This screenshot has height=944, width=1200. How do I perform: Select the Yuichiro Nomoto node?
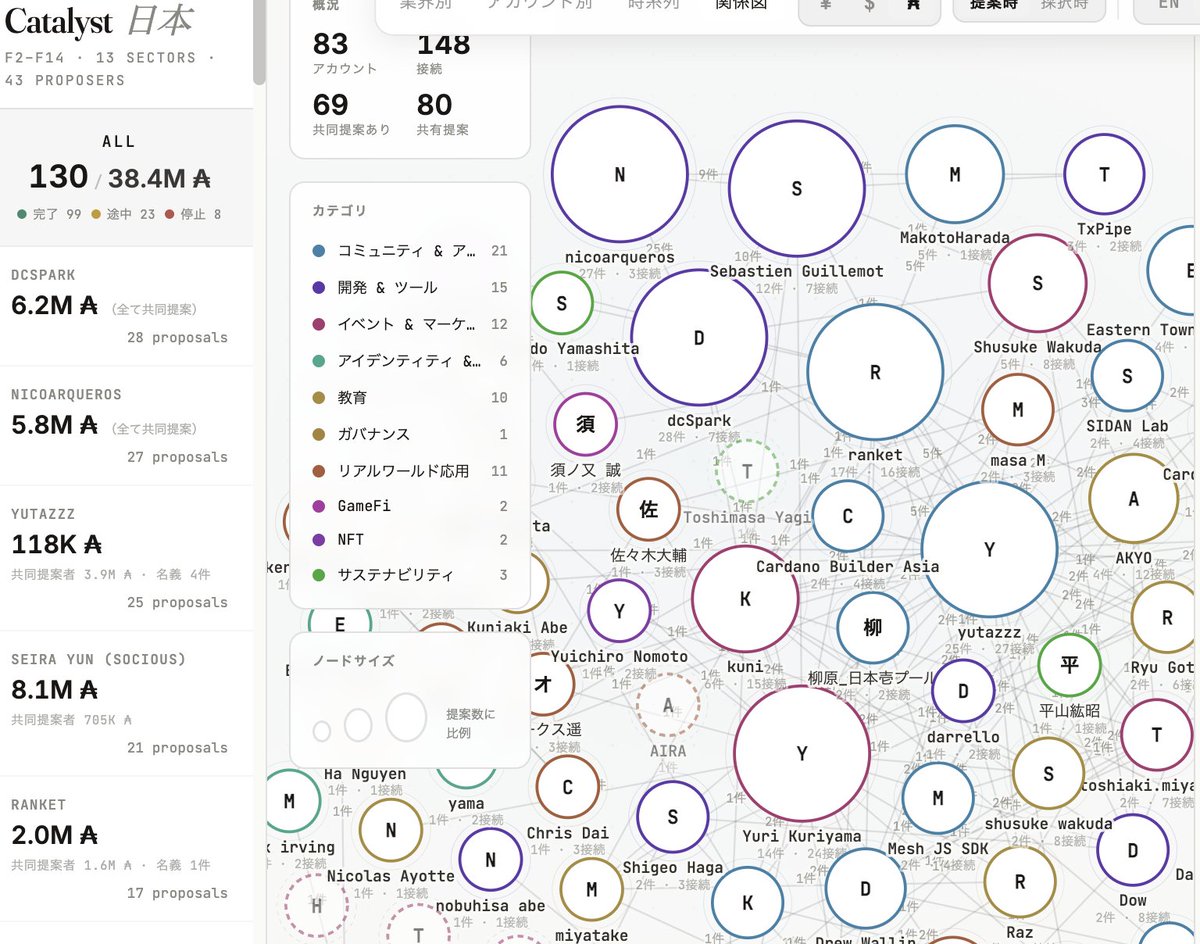[619, 611]
